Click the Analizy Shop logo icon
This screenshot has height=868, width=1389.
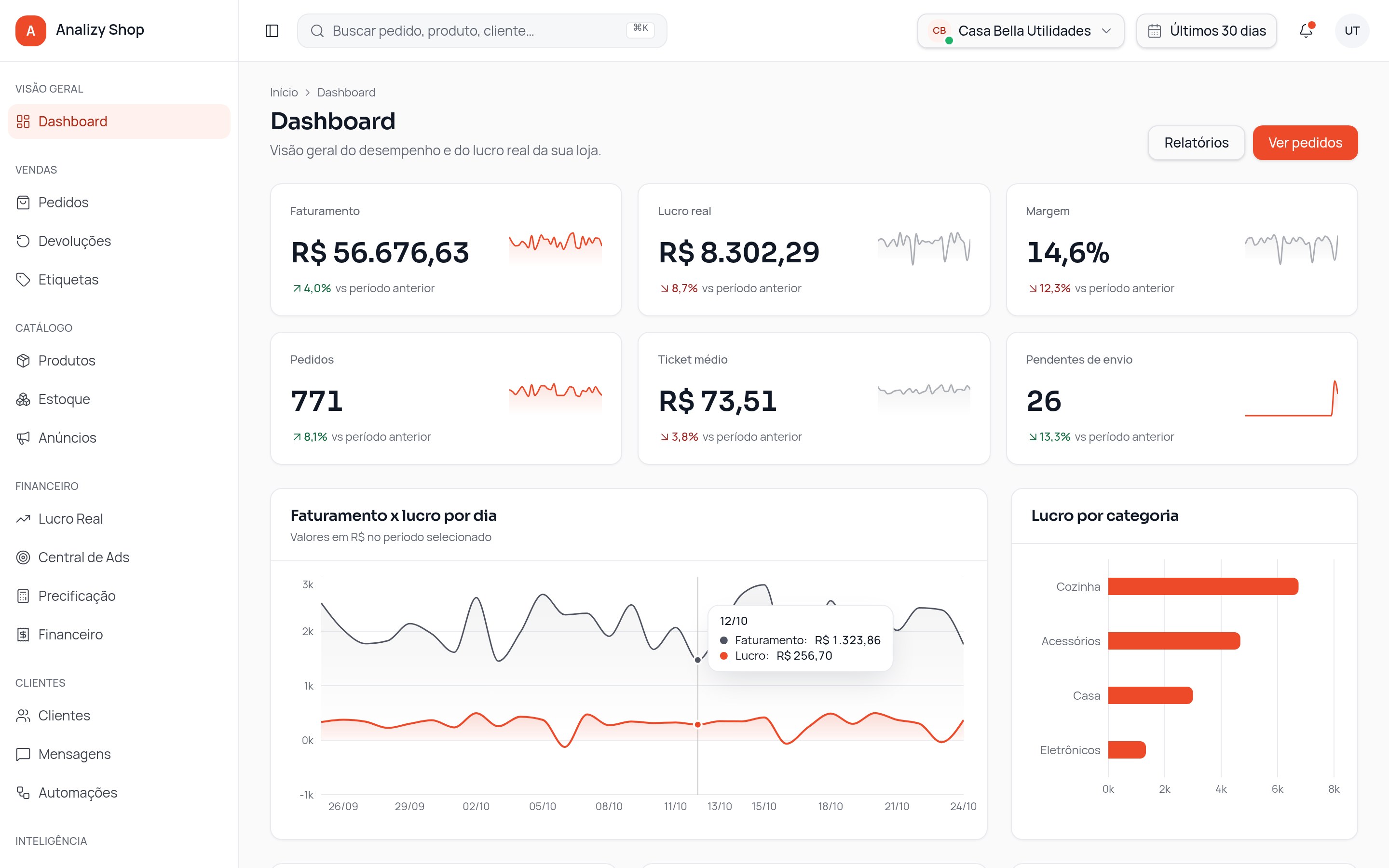[x=31, y=31]
